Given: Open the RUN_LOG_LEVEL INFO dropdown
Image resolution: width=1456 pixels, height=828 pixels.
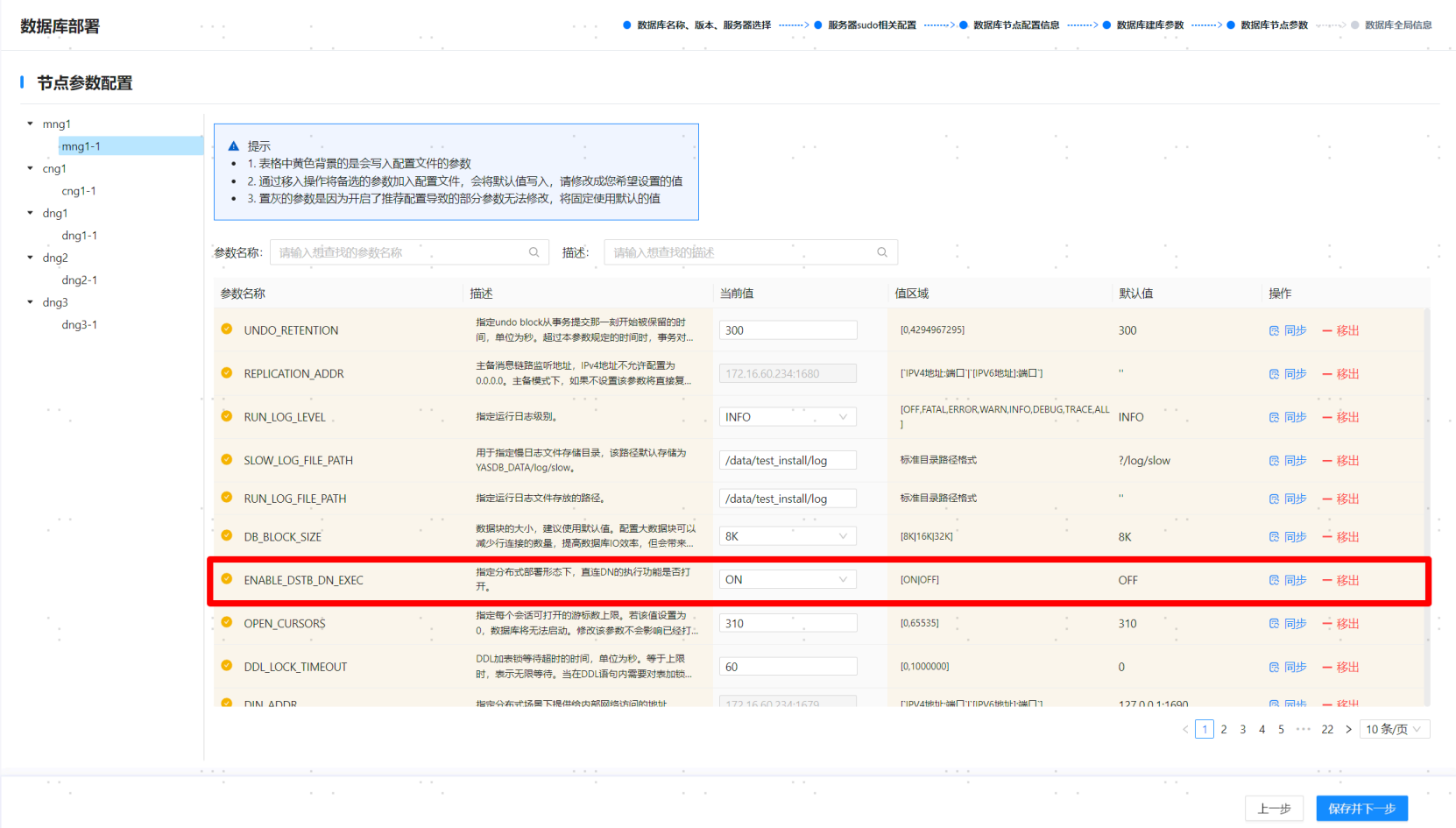Looking at the screenshot, I should (x=788, y=417).
